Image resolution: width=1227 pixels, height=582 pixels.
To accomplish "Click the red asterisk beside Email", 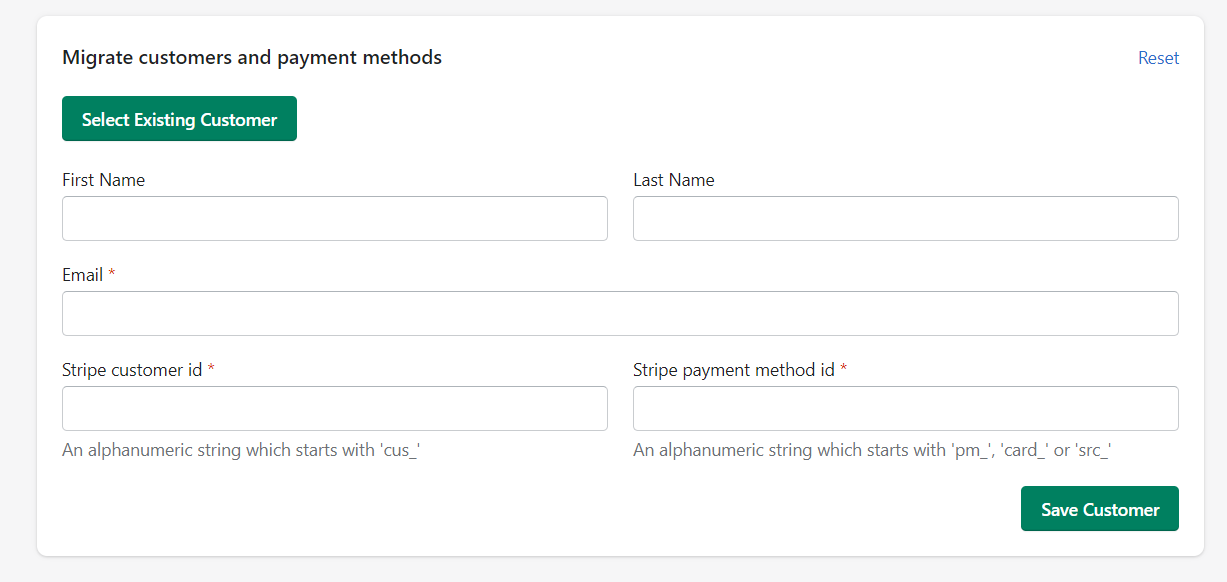I will click(112, 274).
